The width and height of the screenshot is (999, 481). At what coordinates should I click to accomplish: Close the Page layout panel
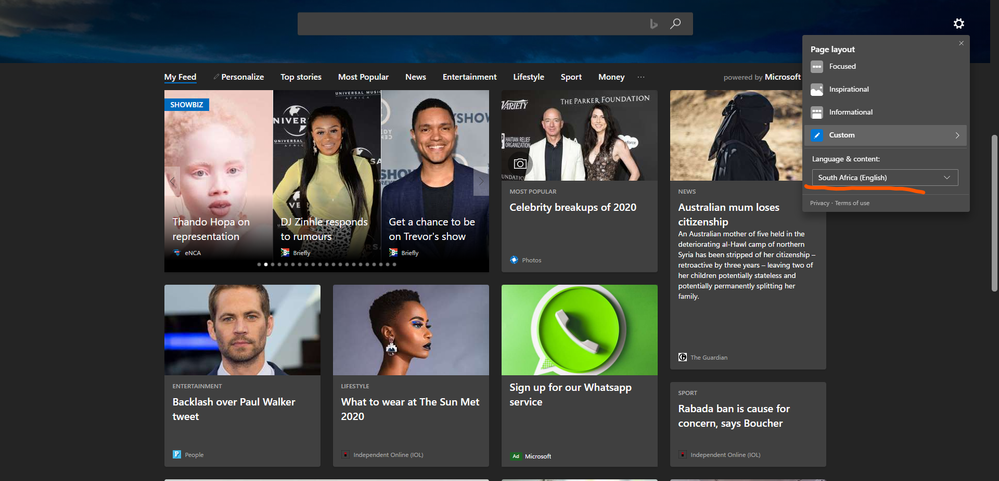coord(961,43)
